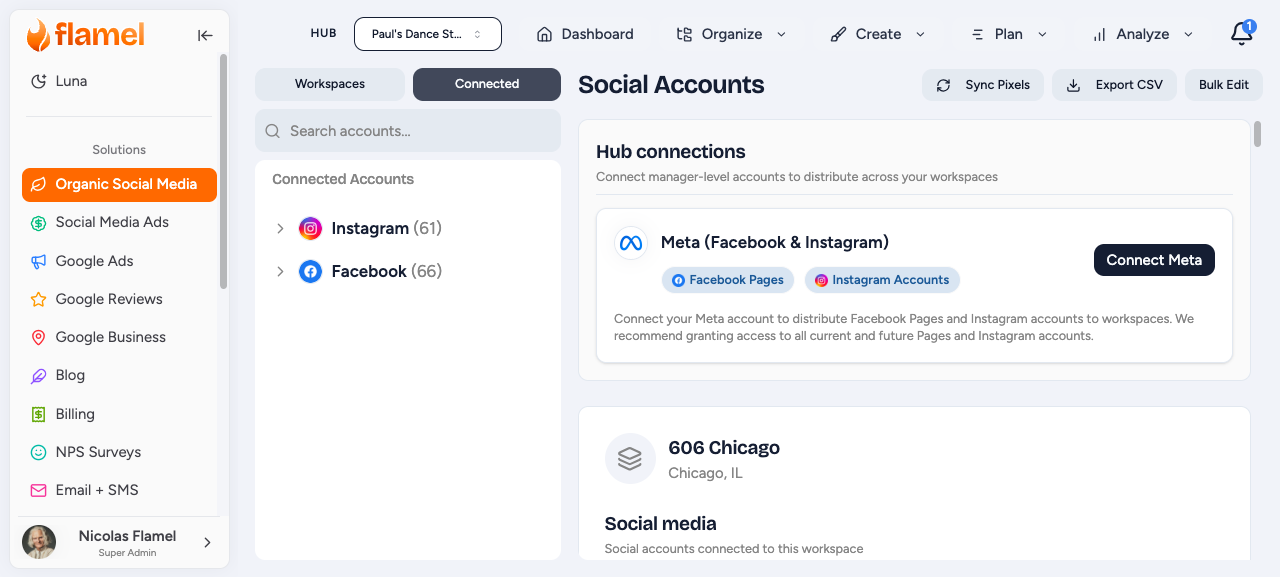1280x577 pixels.
Task: Click the Analyze bar chart icon
Action: [x=1099, y=34]
